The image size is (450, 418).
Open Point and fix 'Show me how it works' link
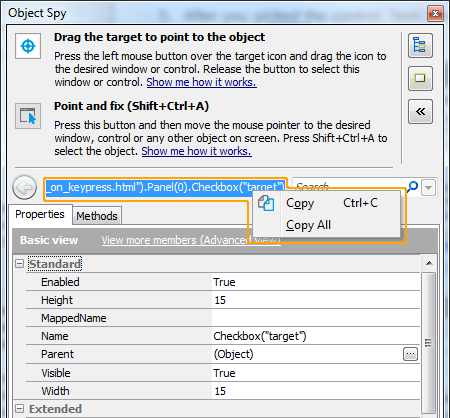(196, 151)
